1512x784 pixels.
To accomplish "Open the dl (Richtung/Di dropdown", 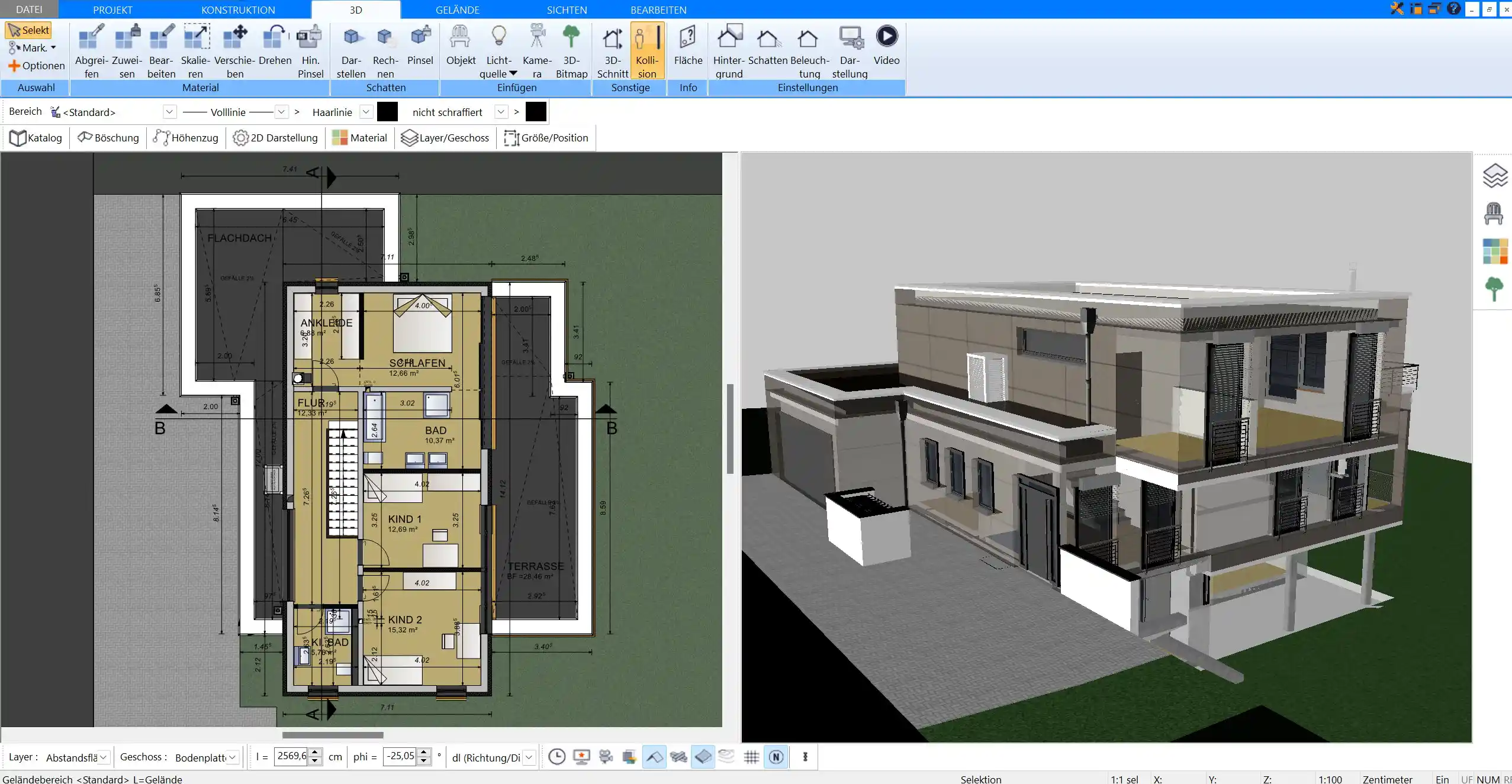I will (x=529, y=757).
